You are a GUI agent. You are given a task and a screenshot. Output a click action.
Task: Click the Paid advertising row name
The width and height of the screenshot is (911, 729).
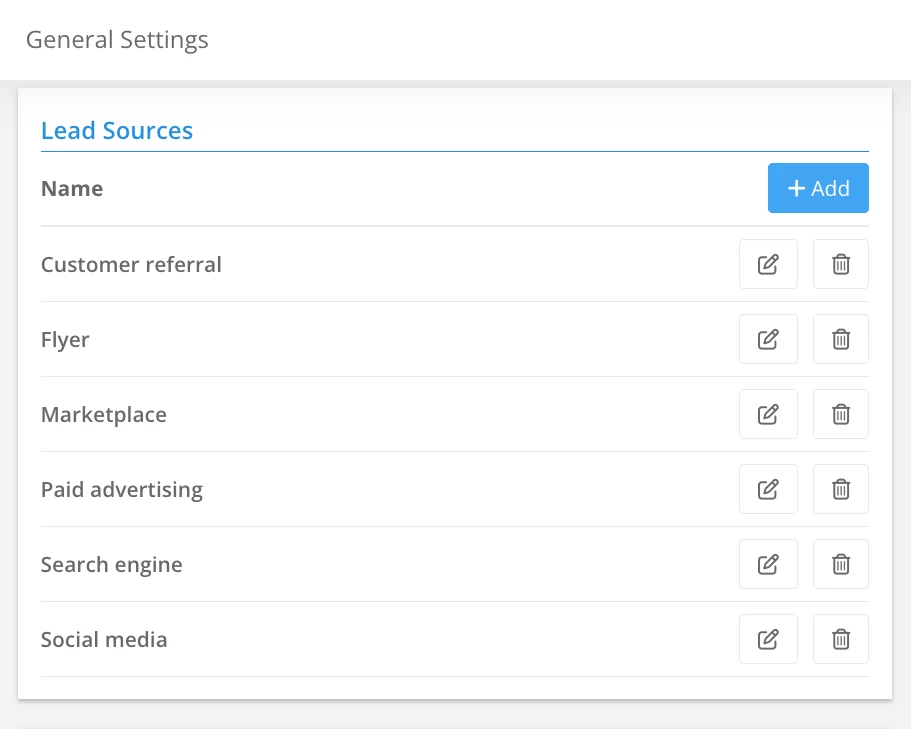122,490
